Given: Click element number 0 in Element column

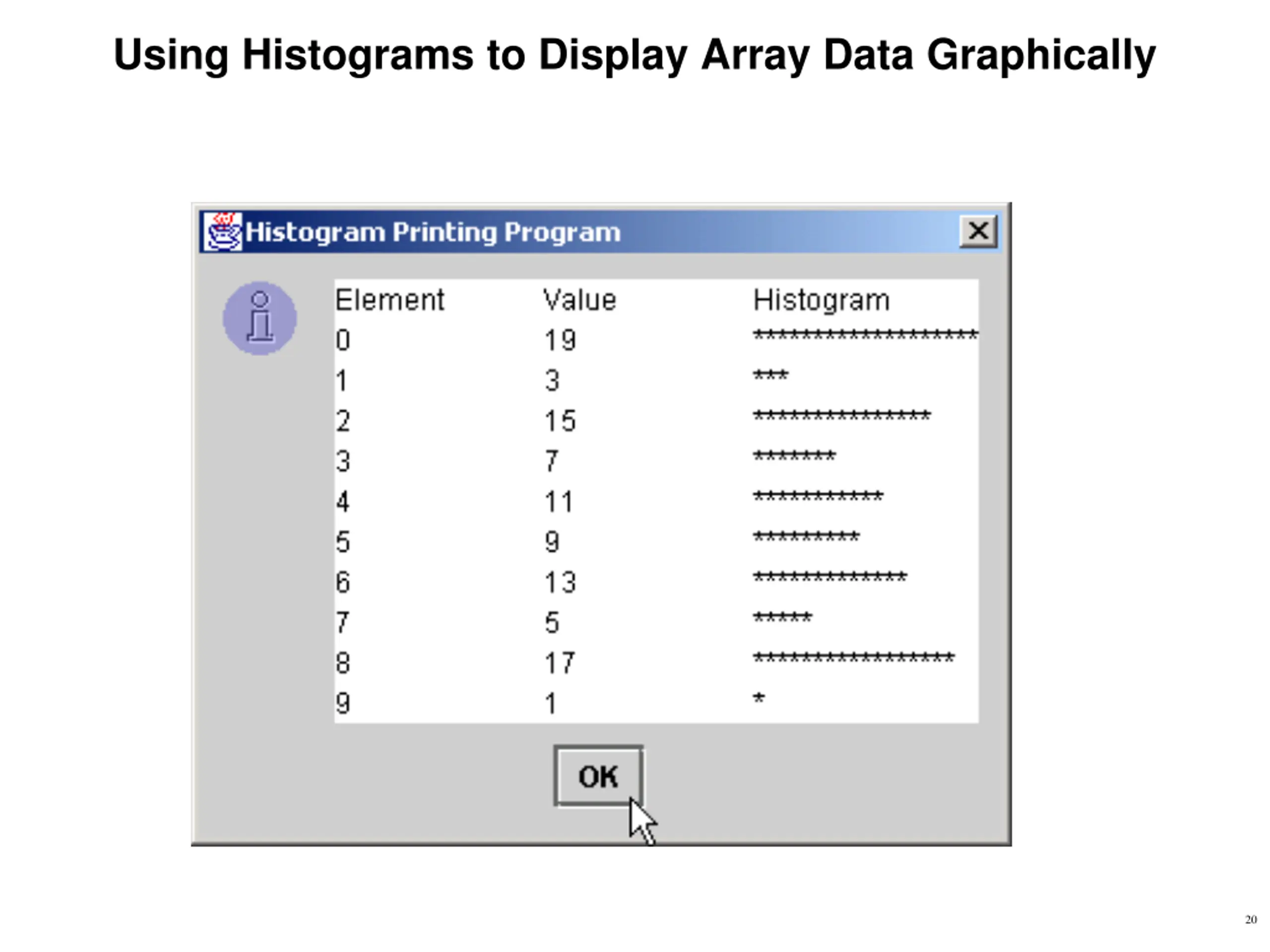Looking at the screenshot, I should coord(343,340).
